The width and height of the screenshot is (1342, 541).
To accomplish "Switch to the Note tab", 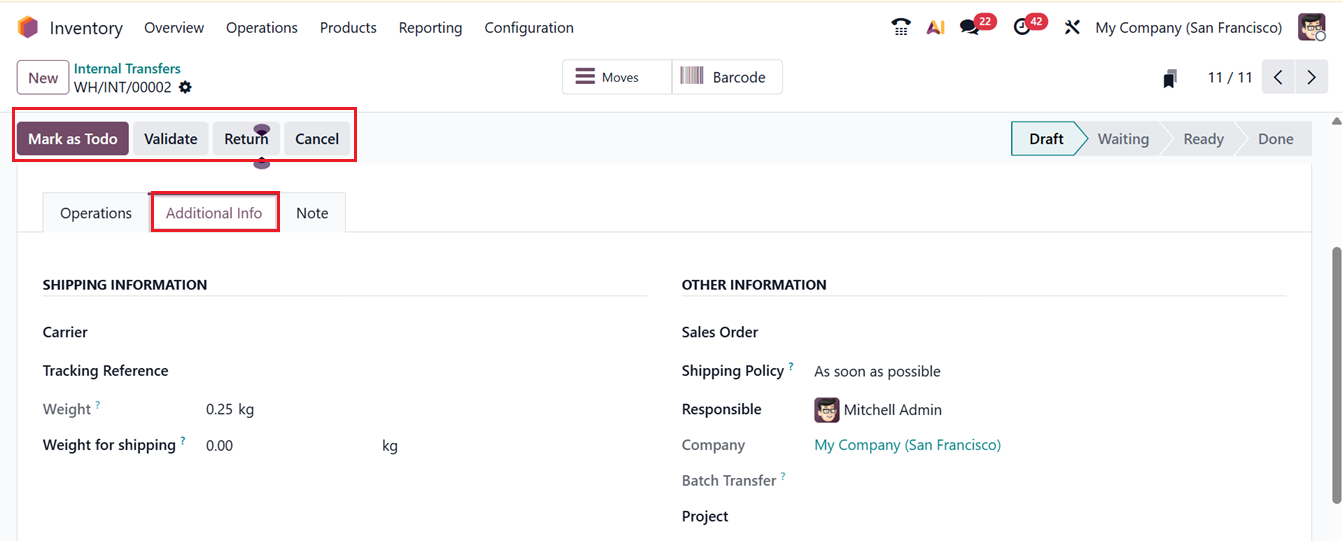I will pyautogui.click(x=312, y=213).
